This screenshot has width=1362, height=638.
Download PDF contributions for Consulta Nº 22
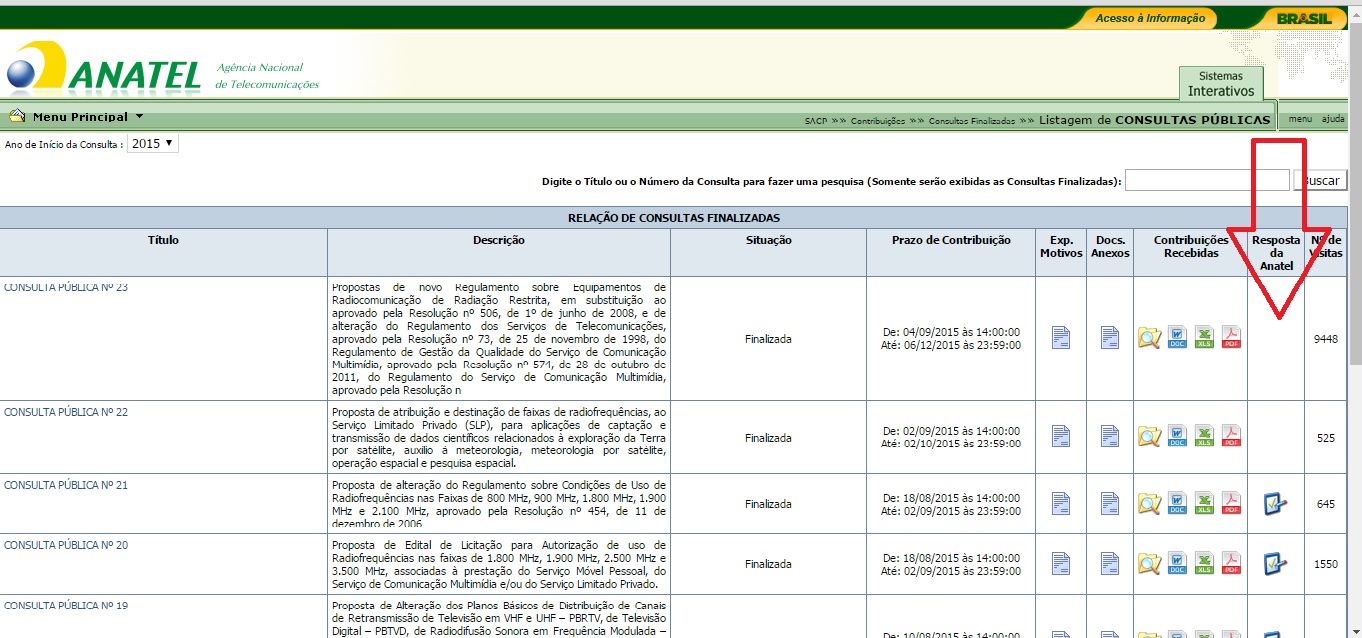[1231, 436]
